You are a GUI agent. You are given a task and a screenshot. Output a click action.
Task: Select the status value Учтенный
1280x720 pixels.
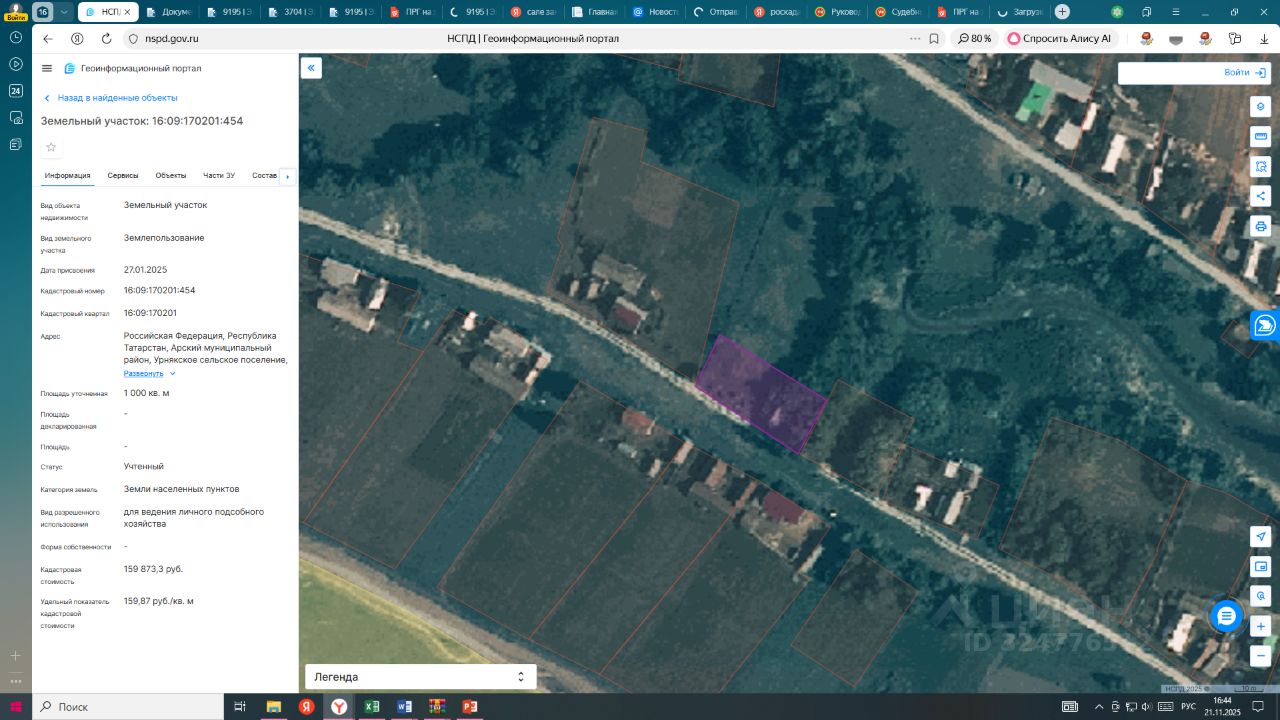(x=144, y=466)
